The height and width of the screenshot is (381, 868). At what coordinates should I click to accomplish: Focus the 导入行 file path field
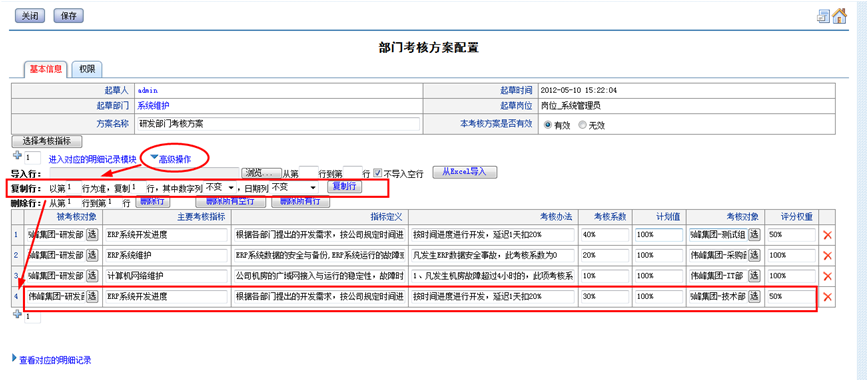coord(144,173)
